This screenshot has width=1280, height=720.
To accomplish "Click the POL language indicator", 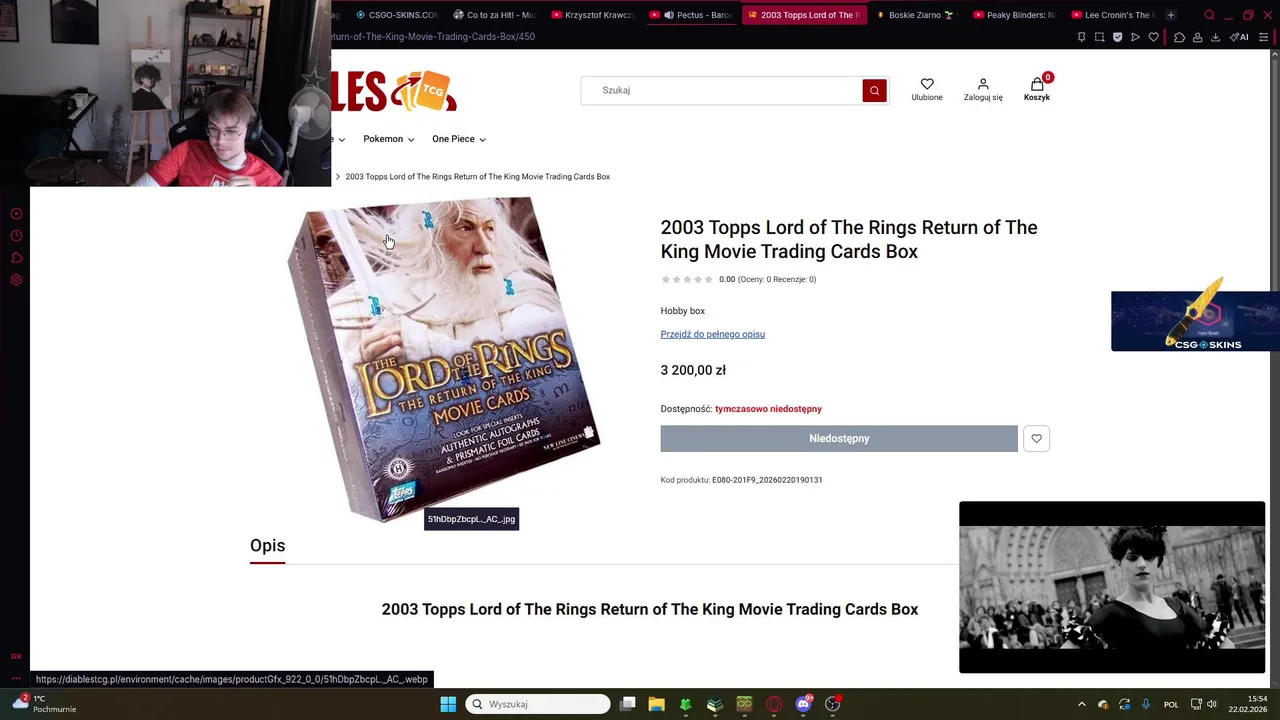I will [x=1171, y=704].
